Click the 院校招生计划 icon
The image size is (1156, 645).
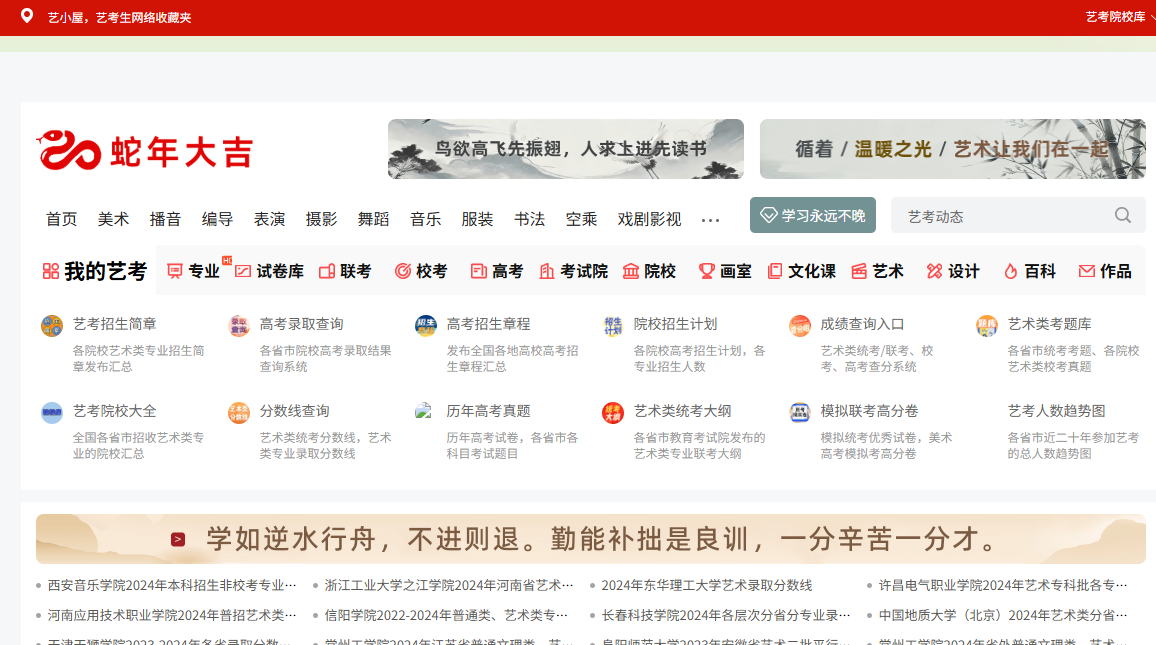tap(613, 326)
